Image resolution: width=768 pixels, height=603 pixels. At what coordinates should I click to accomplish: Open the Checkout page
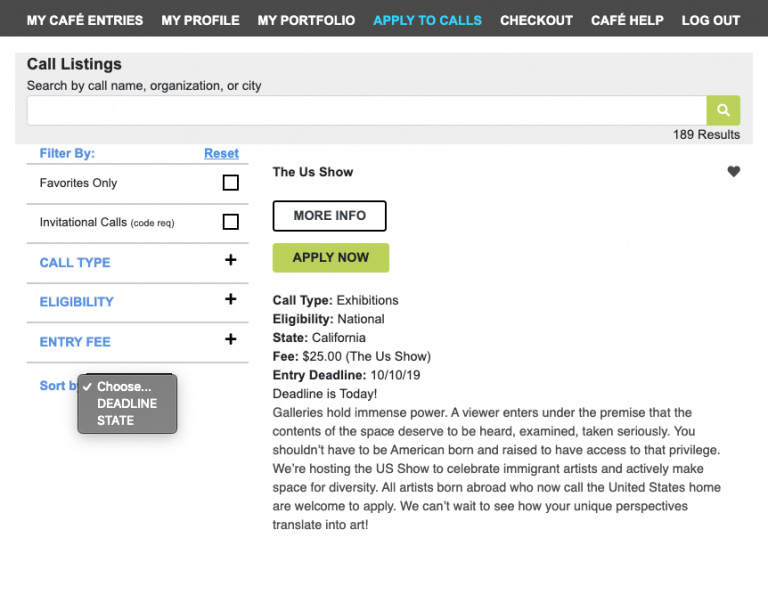click(x=536, y=20)
